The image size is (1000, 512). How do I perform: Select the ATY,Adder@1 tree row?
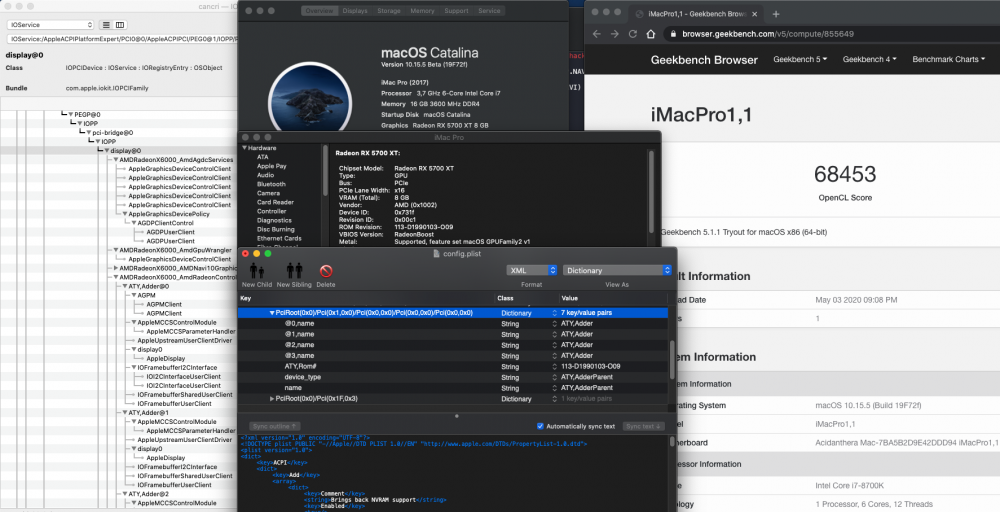click(x=149, y=413)
